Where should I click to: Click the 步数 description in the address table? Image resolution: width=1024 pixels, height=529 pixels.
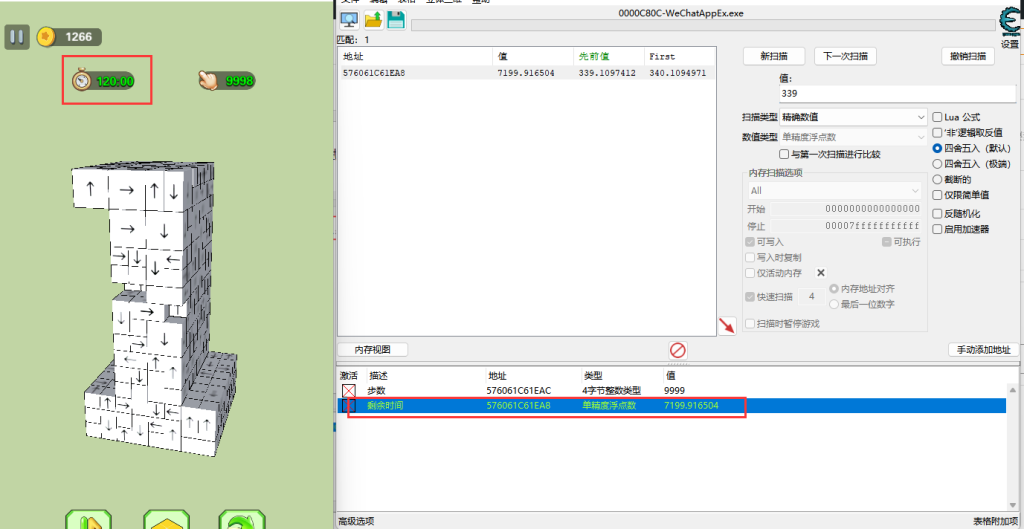coord(377,391)
